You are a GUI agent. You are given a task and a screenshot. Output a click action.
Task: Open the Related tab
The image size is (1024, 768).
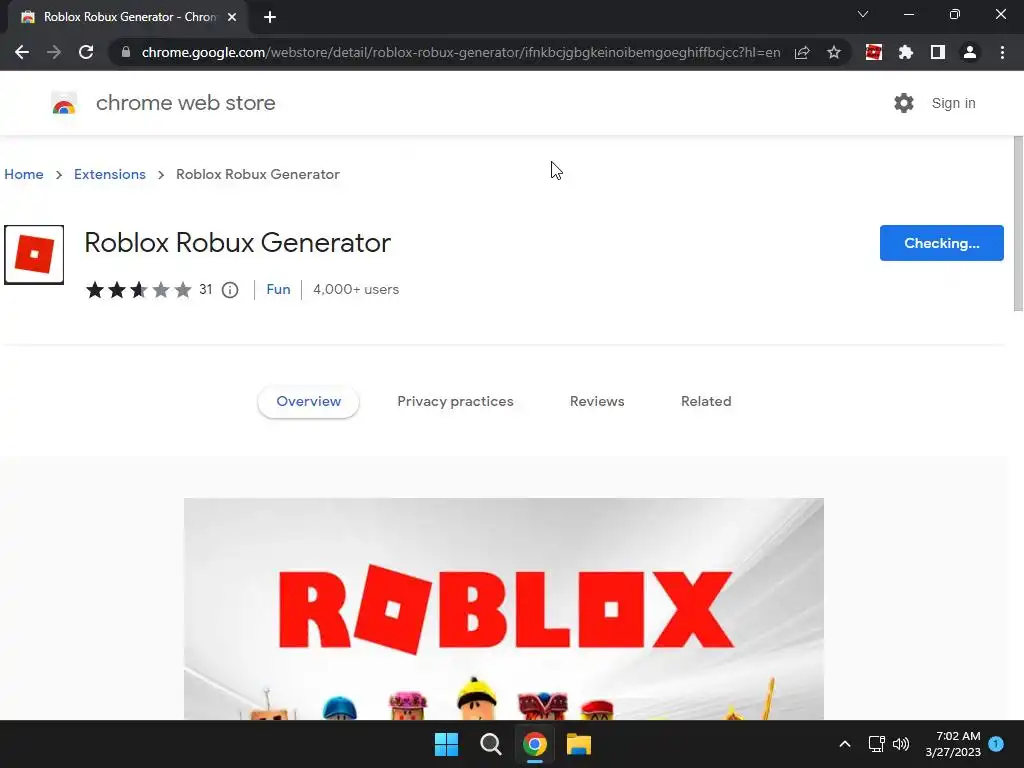pyautogui.click(x=706, y=402)
